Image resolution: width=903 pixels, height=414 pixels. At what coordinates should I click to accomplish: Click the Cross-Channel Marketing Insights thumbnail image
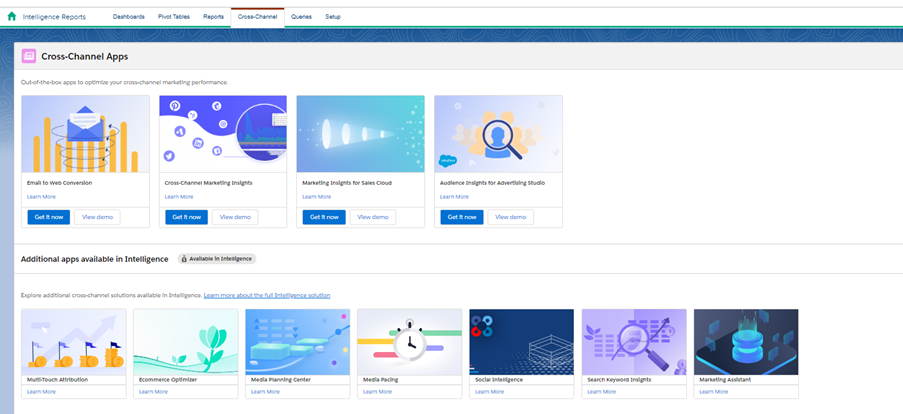click(223, 134)
